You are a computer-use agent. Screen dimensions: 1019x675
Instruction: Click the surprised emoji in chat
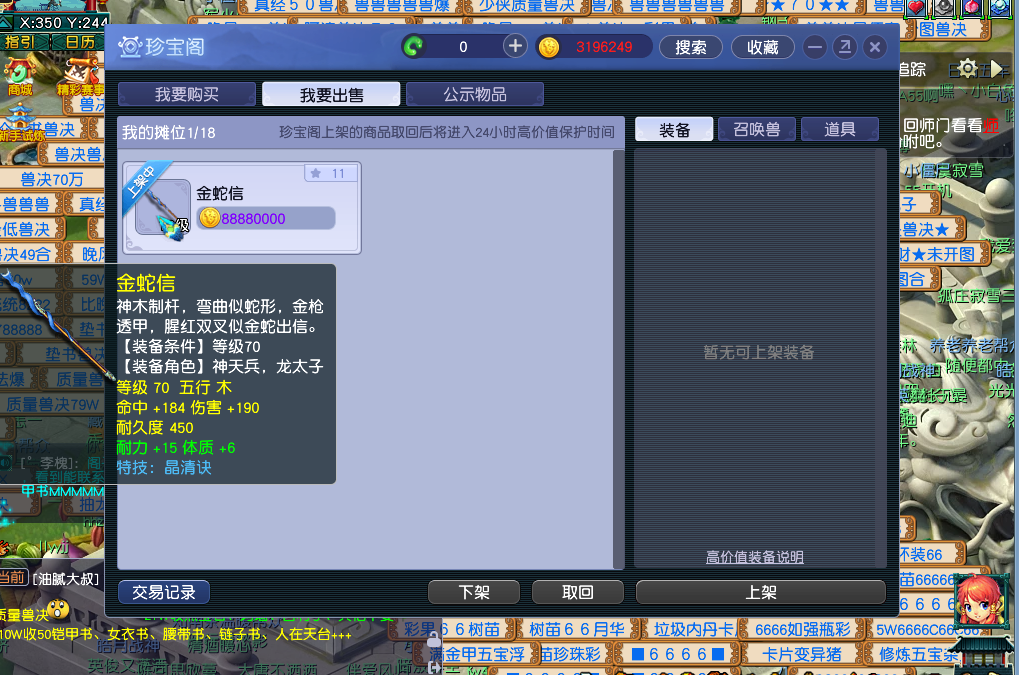[58, 610]
